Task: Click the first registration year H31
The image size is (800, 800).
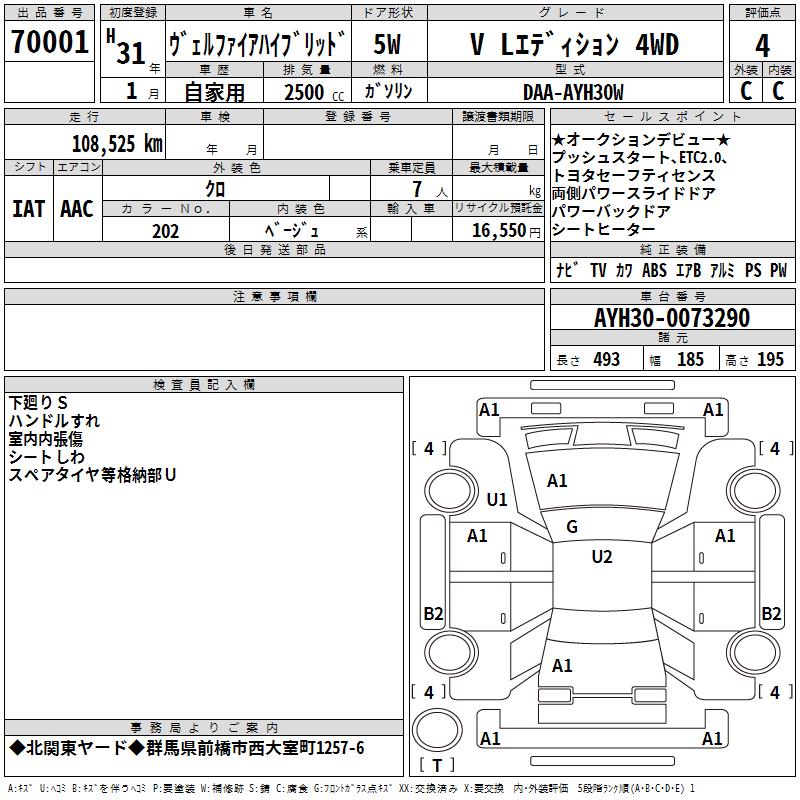Action: pos(126,47)
